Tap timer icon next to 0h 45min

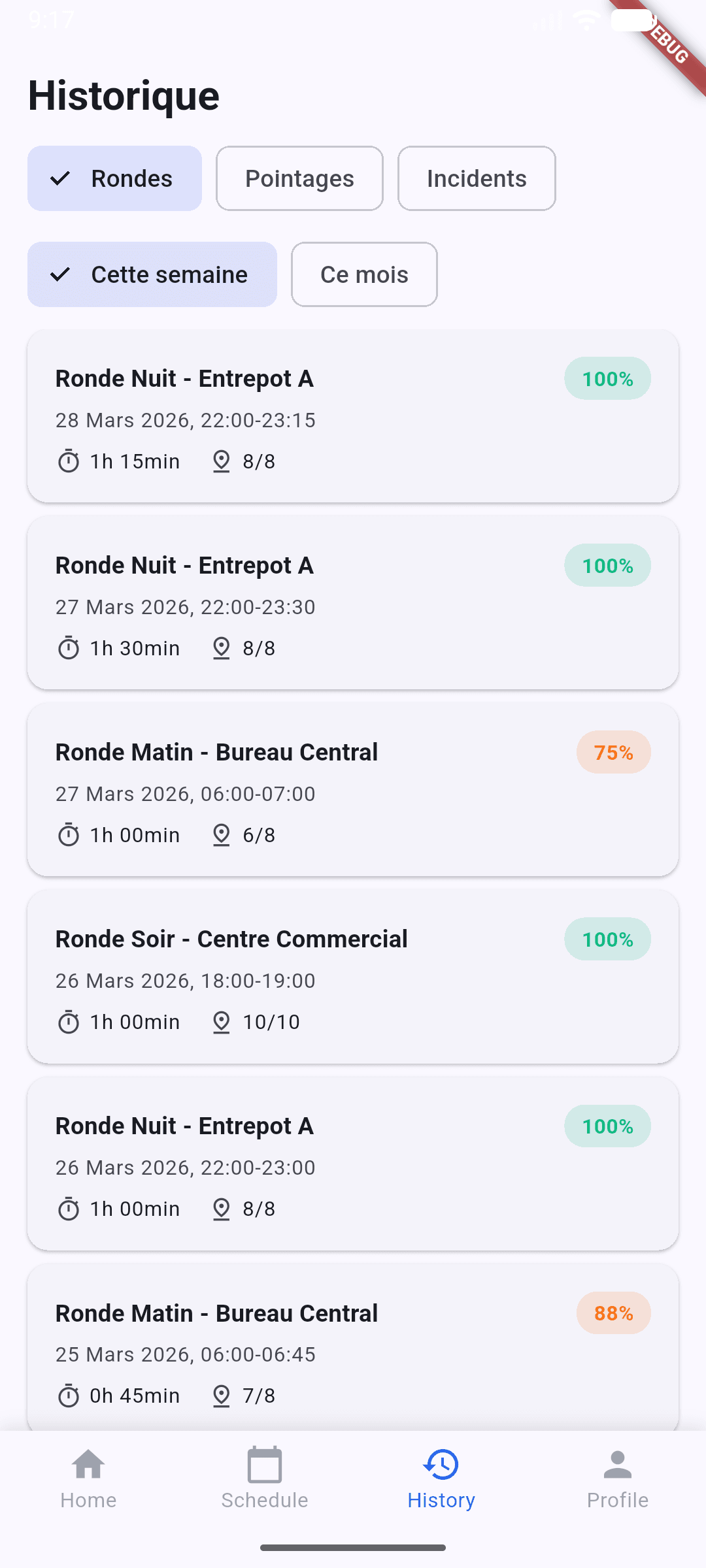click(x=69, y=1396)
